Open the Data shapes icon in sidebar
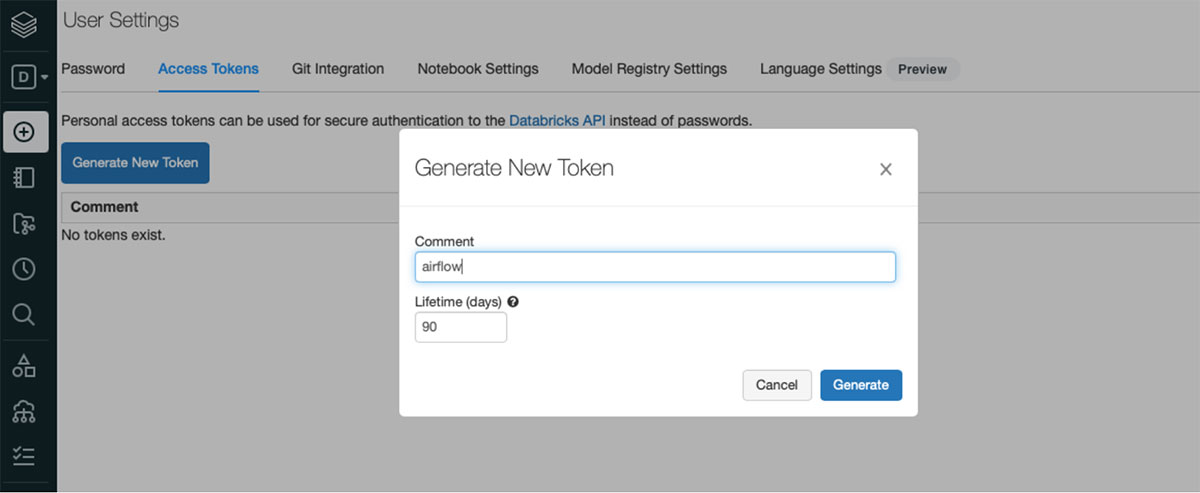The width and height of the screenshot is (1200, 493). 25,366
